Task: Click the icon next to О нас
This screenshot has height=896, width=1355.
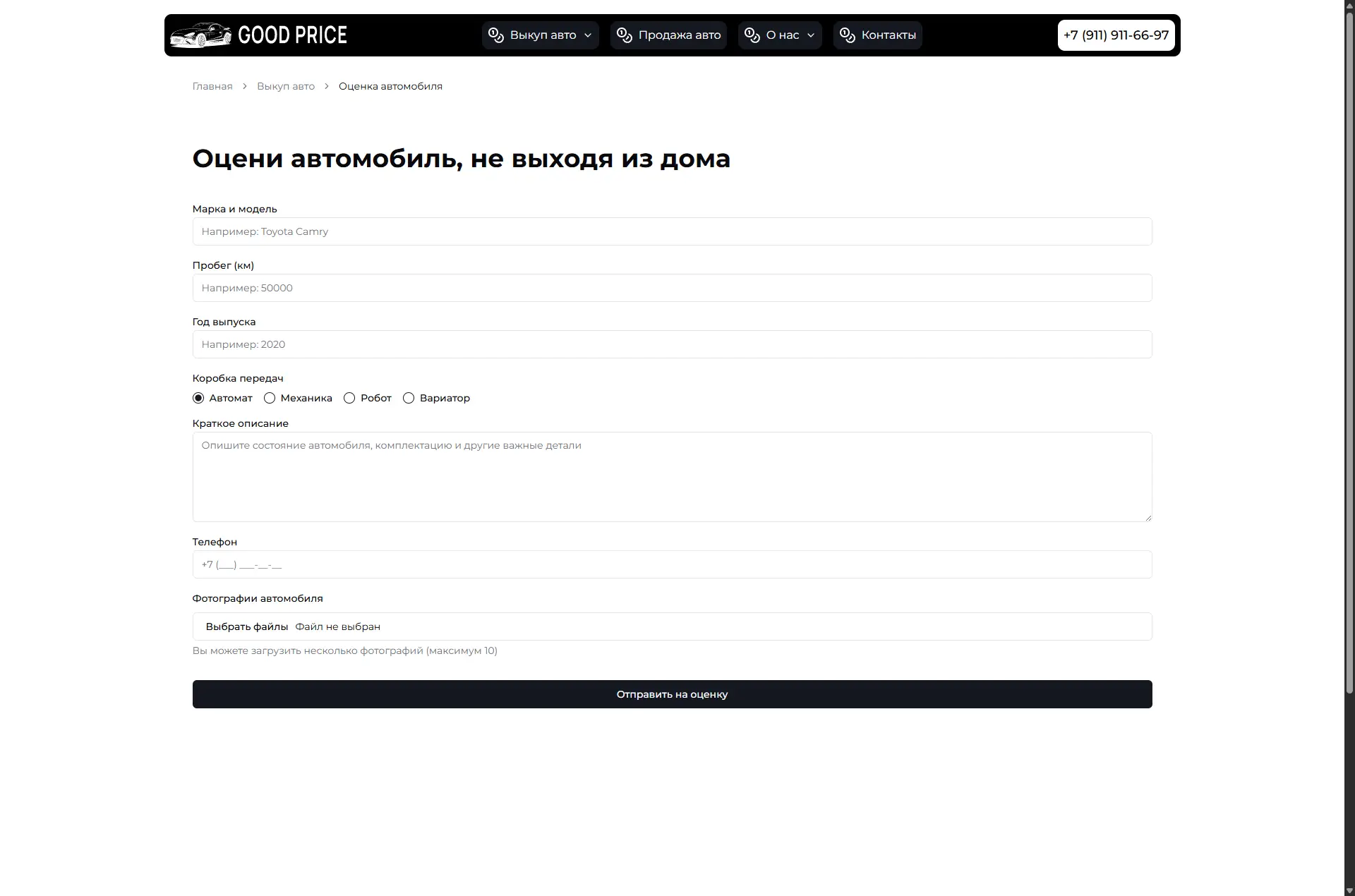Action: click(751, 35)
